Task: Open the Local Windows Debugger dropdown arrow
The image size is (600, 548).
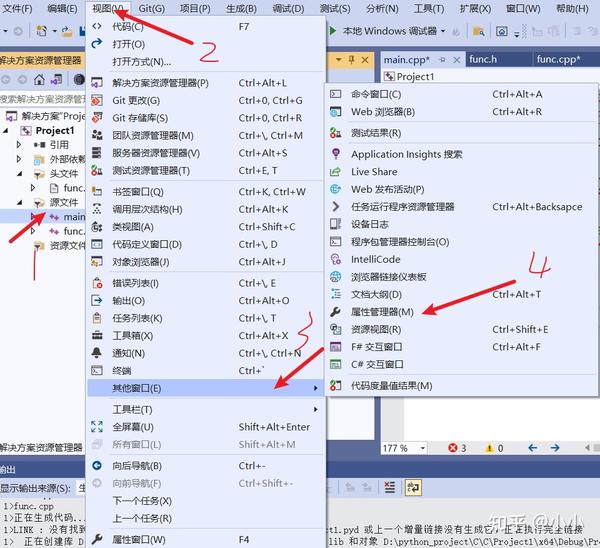Action: pos(443,31)
